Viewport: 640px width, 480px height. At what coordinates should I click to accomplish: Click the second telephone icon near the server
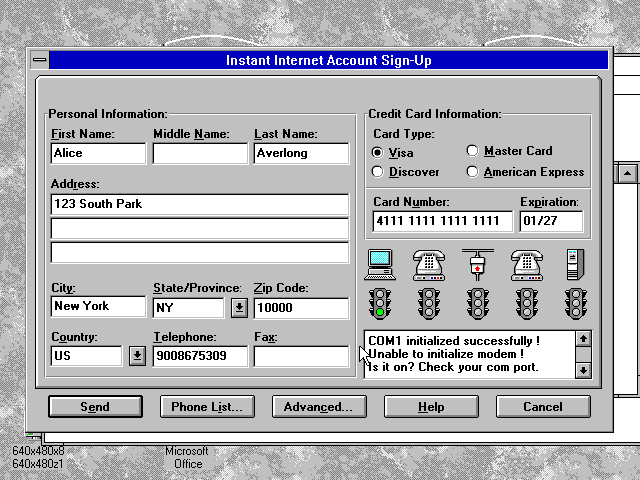coord(527,265)
